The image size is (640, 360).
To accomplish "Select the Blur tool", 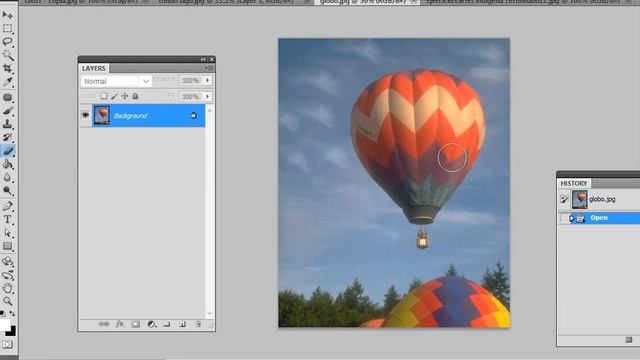I will 7,178.
